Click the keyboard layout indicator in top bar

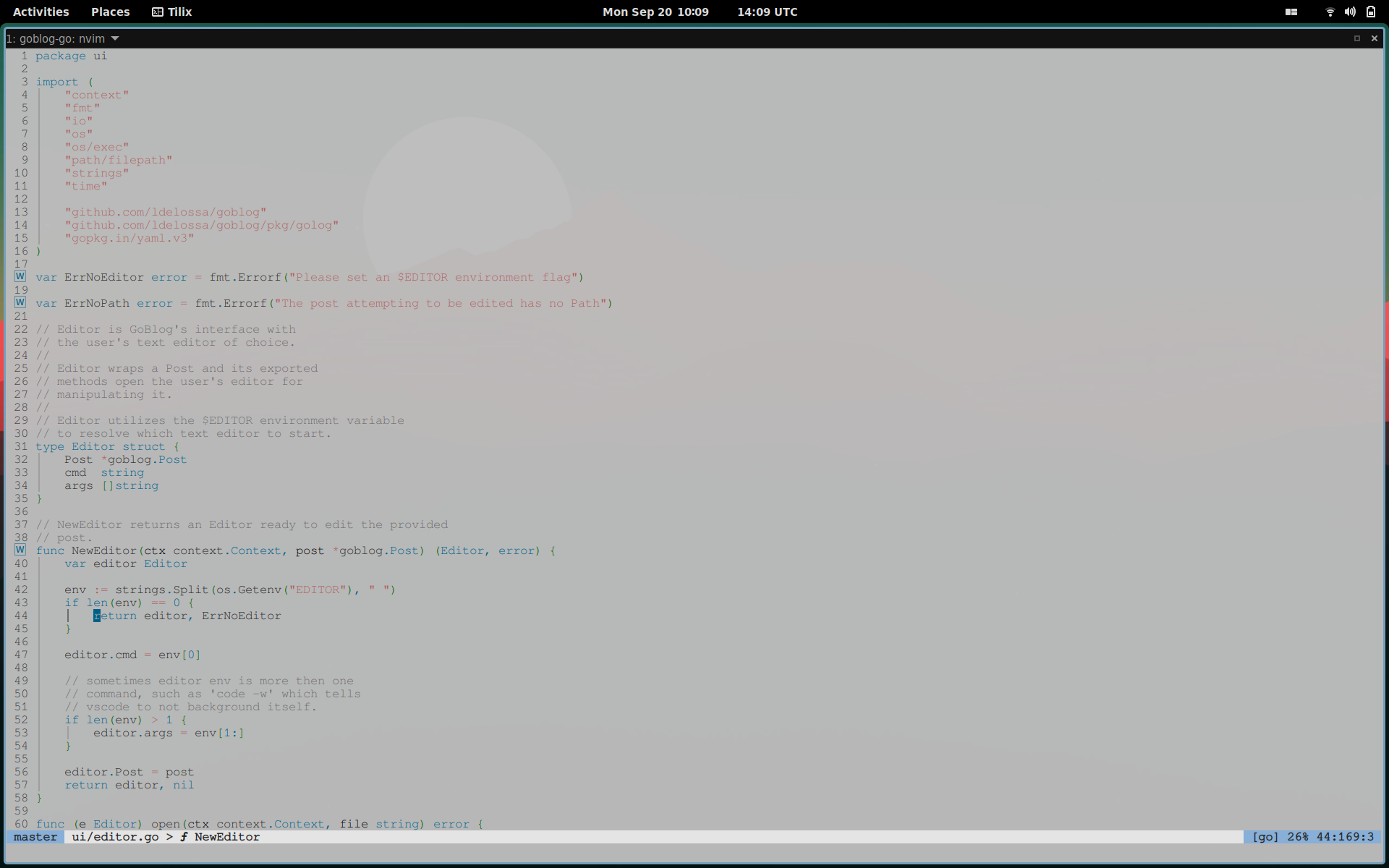(x=1291, y=12)
